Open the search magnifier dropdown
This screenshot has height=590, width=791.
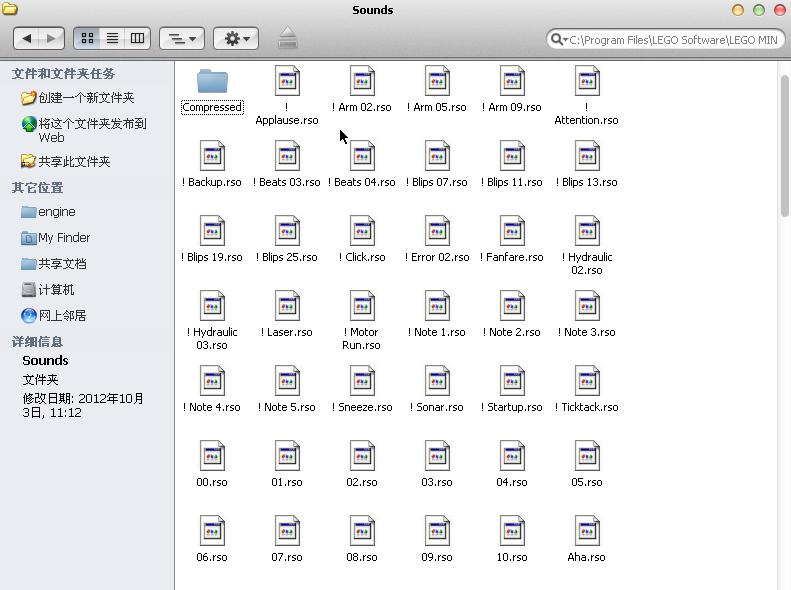(x=559, y=39)
